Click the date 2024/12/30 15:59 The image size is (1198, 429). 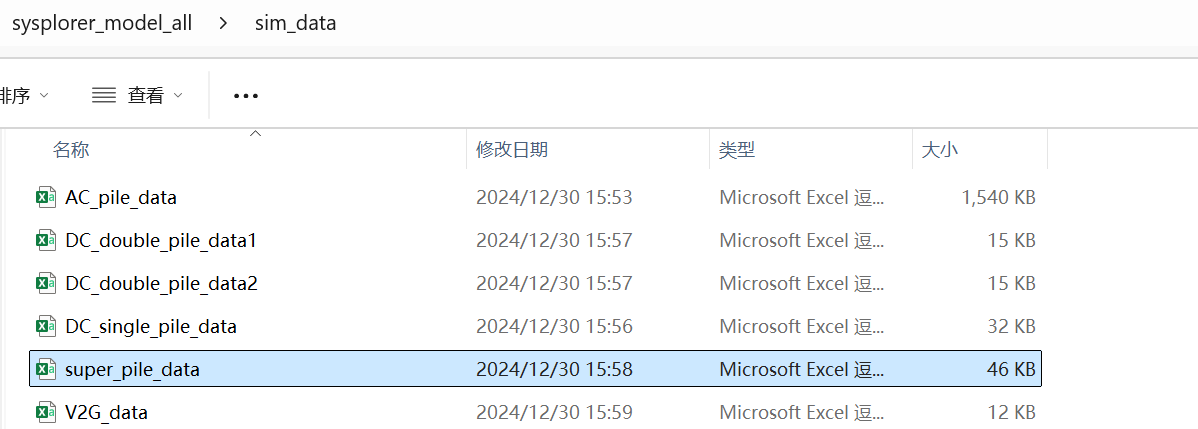point(555,412)
